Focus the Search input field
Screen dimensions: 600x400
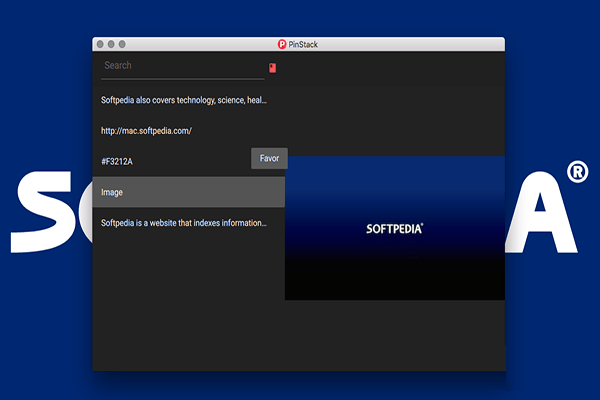pos(180,66)
